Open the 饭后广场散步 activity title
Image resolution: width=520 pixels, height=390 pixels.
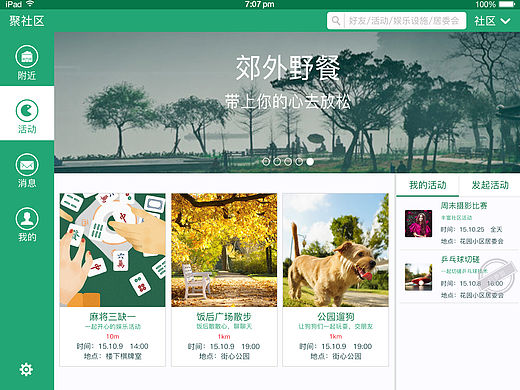pos(224,317)
